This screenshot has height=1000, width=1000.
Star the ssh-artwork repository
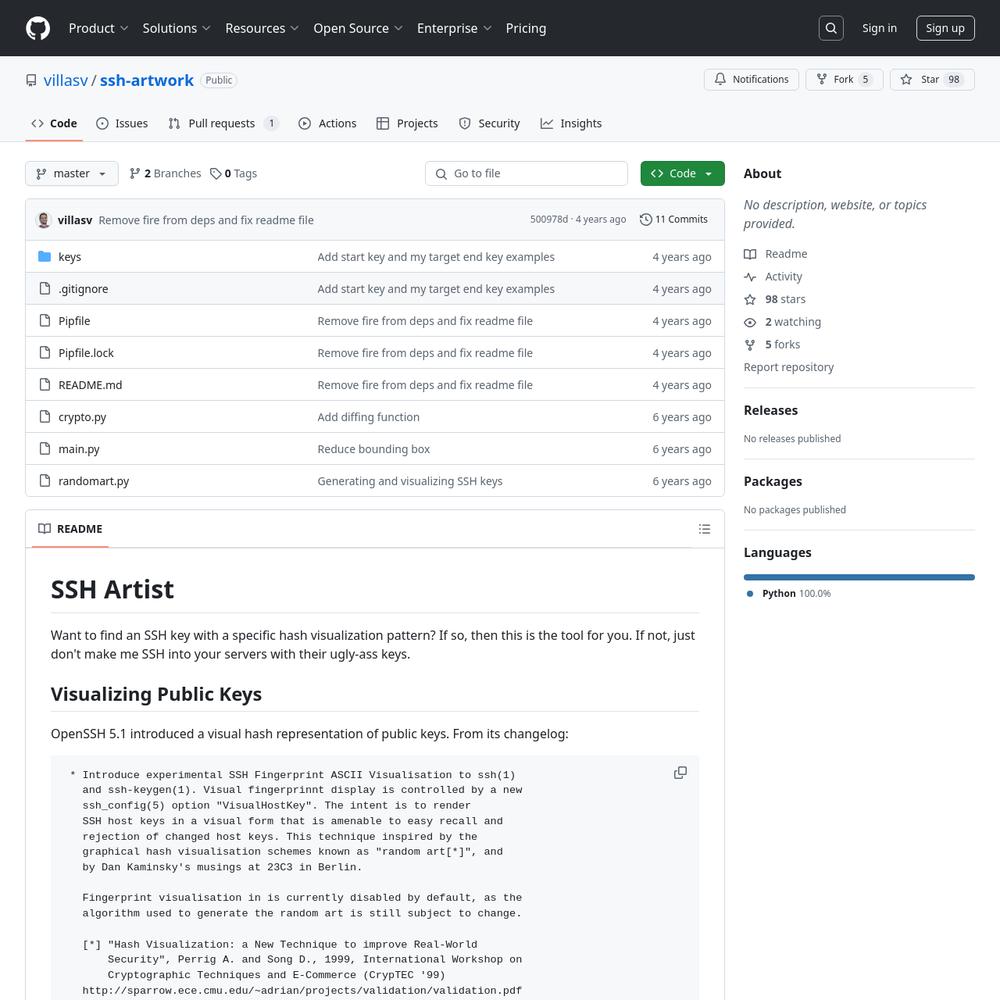point(932,79)
